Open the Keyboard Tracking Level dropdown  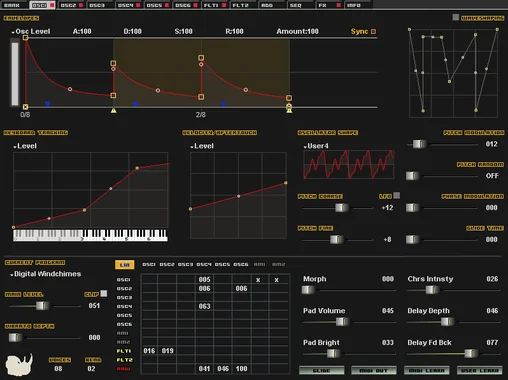[x=25, y=146]
